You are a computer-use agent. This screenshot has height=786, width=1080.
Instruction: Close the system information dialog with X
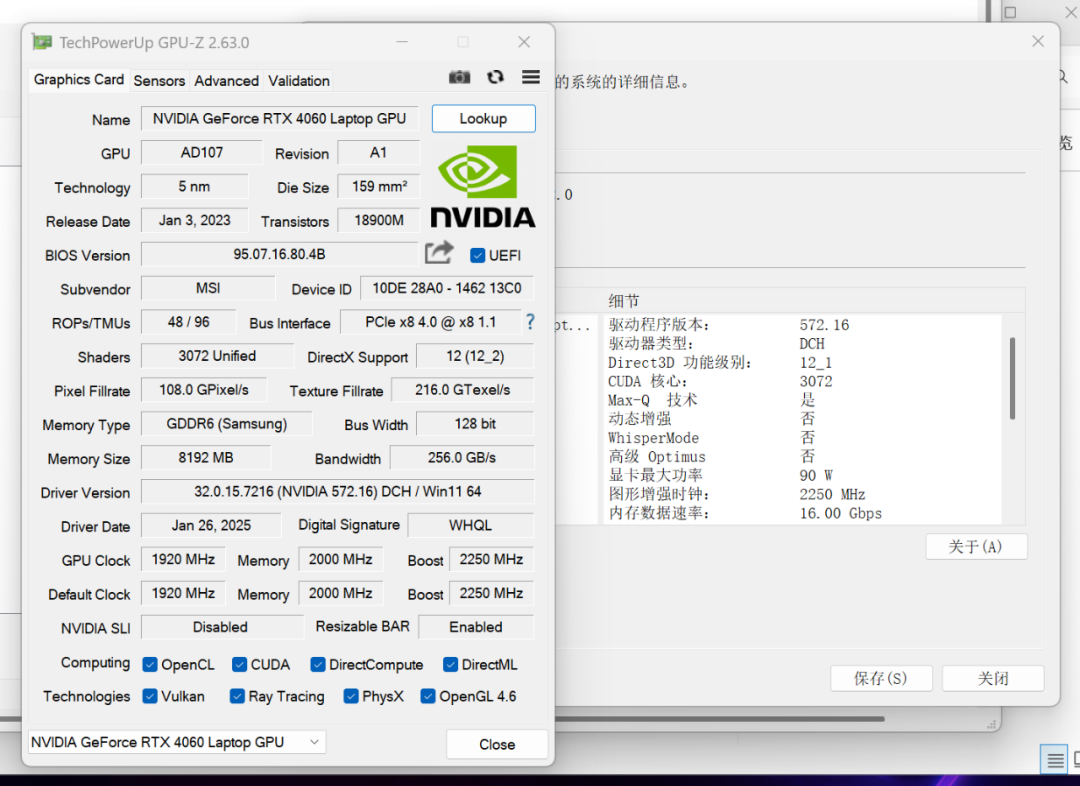(1038, 41)
